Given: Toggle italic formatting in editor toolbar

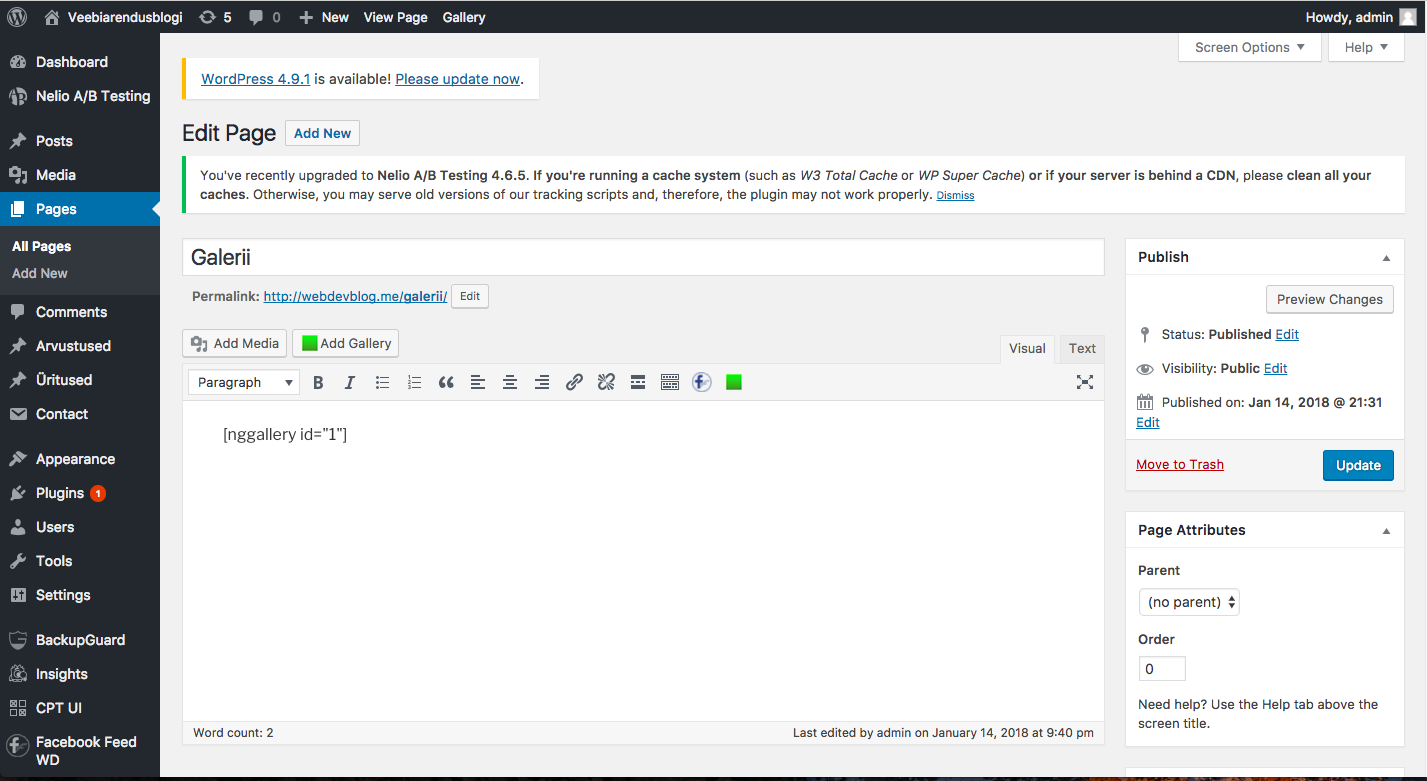Looking at the screenshot, I should (x=350, y=382).
